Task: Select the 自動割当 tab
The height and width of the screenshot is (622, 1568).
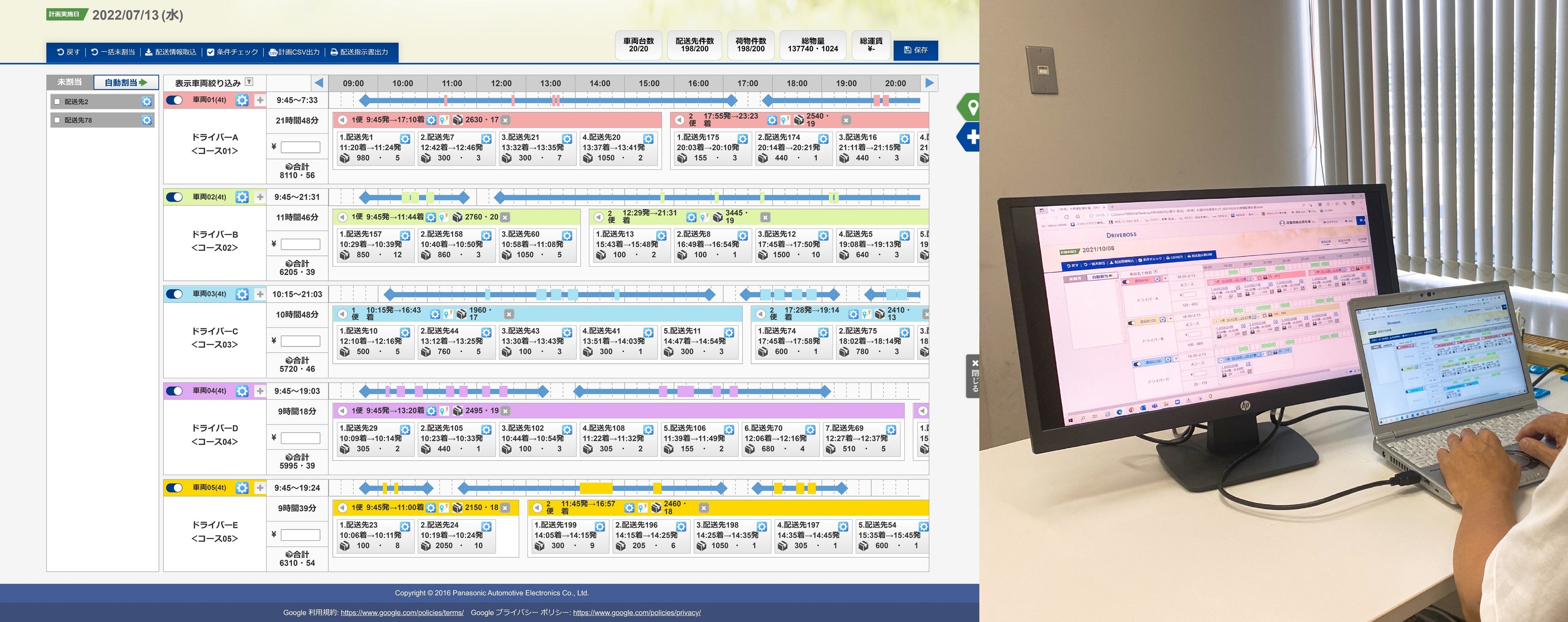Action: [125, 82]
